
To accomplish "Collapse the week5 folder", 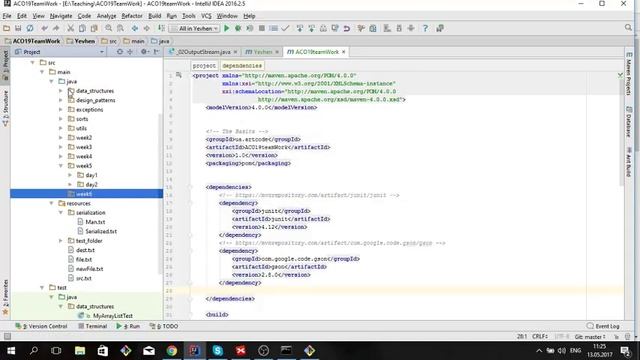I will point(61,166).
